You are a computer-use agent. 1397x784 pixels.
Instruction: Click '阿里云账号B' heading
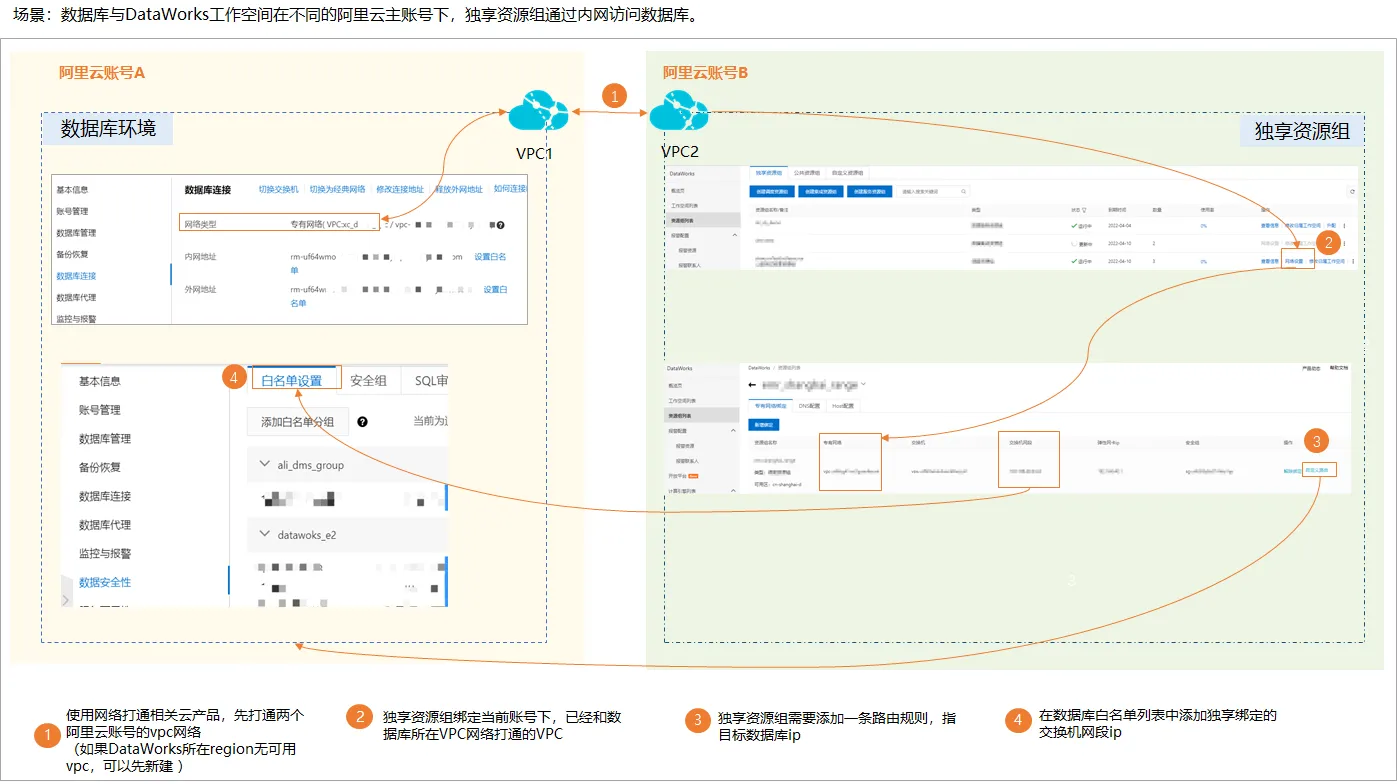click(705, 73)
